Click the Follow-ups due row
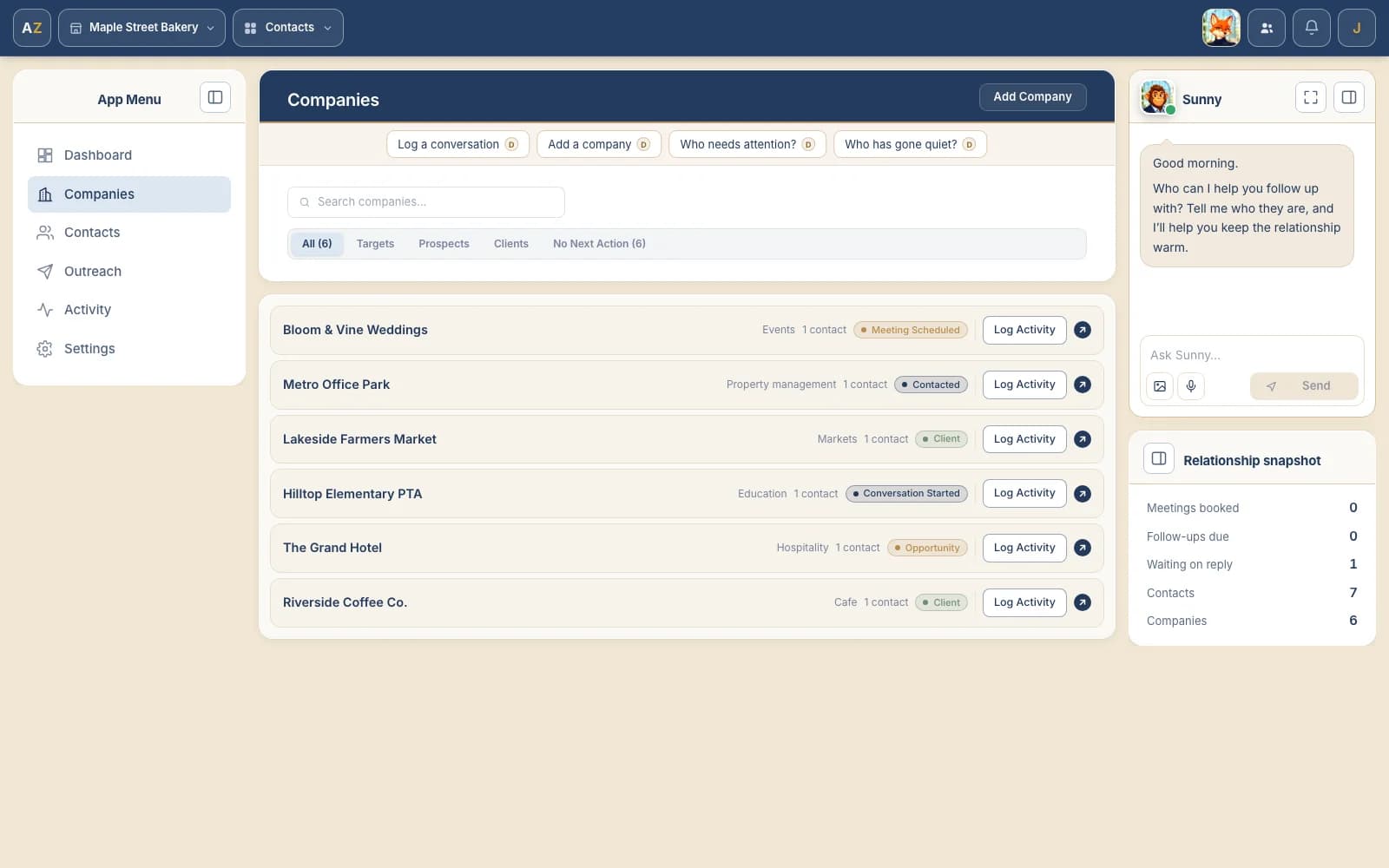Image resolution: width=1389 pixels, height=868 pixels. click(x=1251, y=536)
